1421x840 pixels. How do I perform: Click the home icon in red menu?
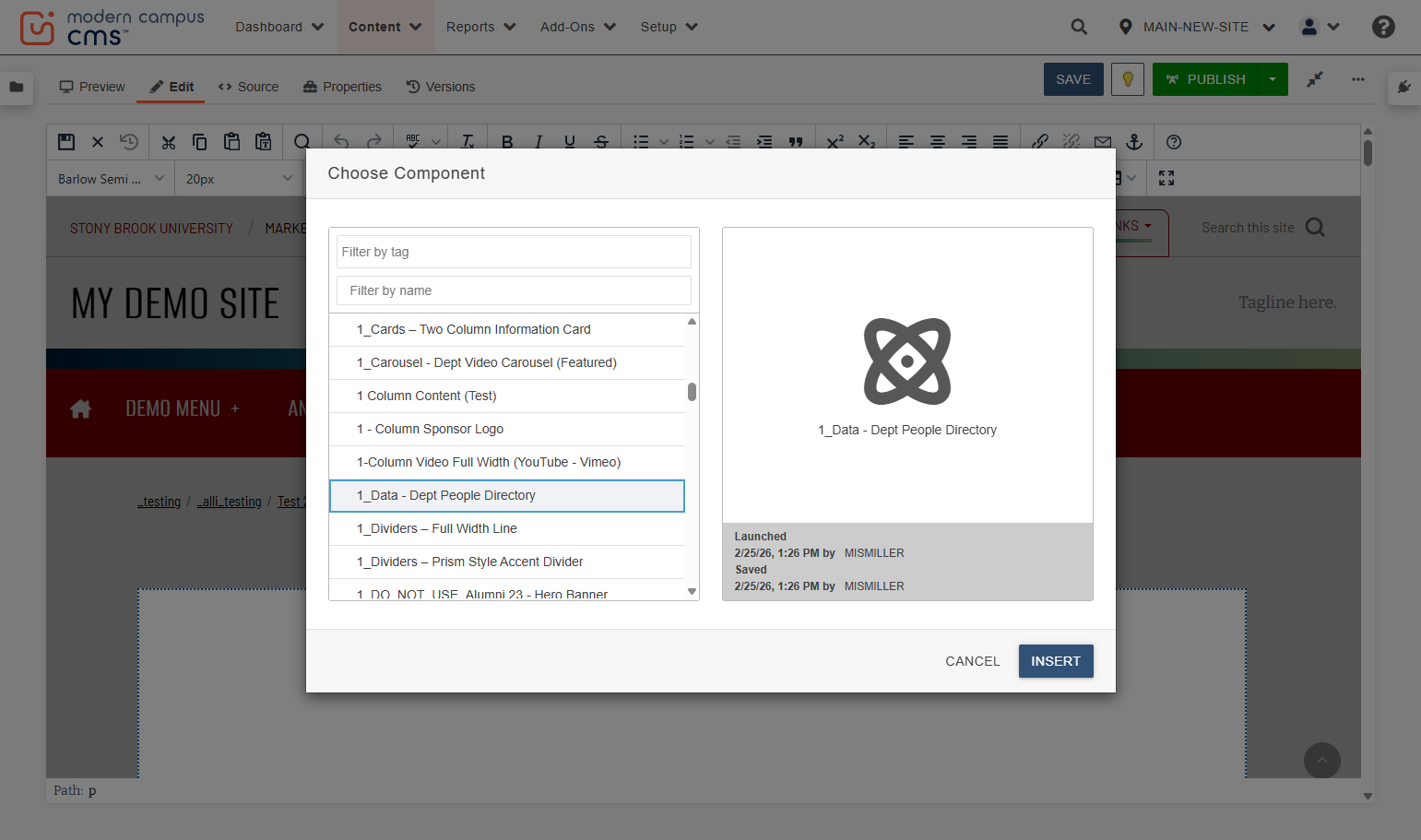point(81,408)
